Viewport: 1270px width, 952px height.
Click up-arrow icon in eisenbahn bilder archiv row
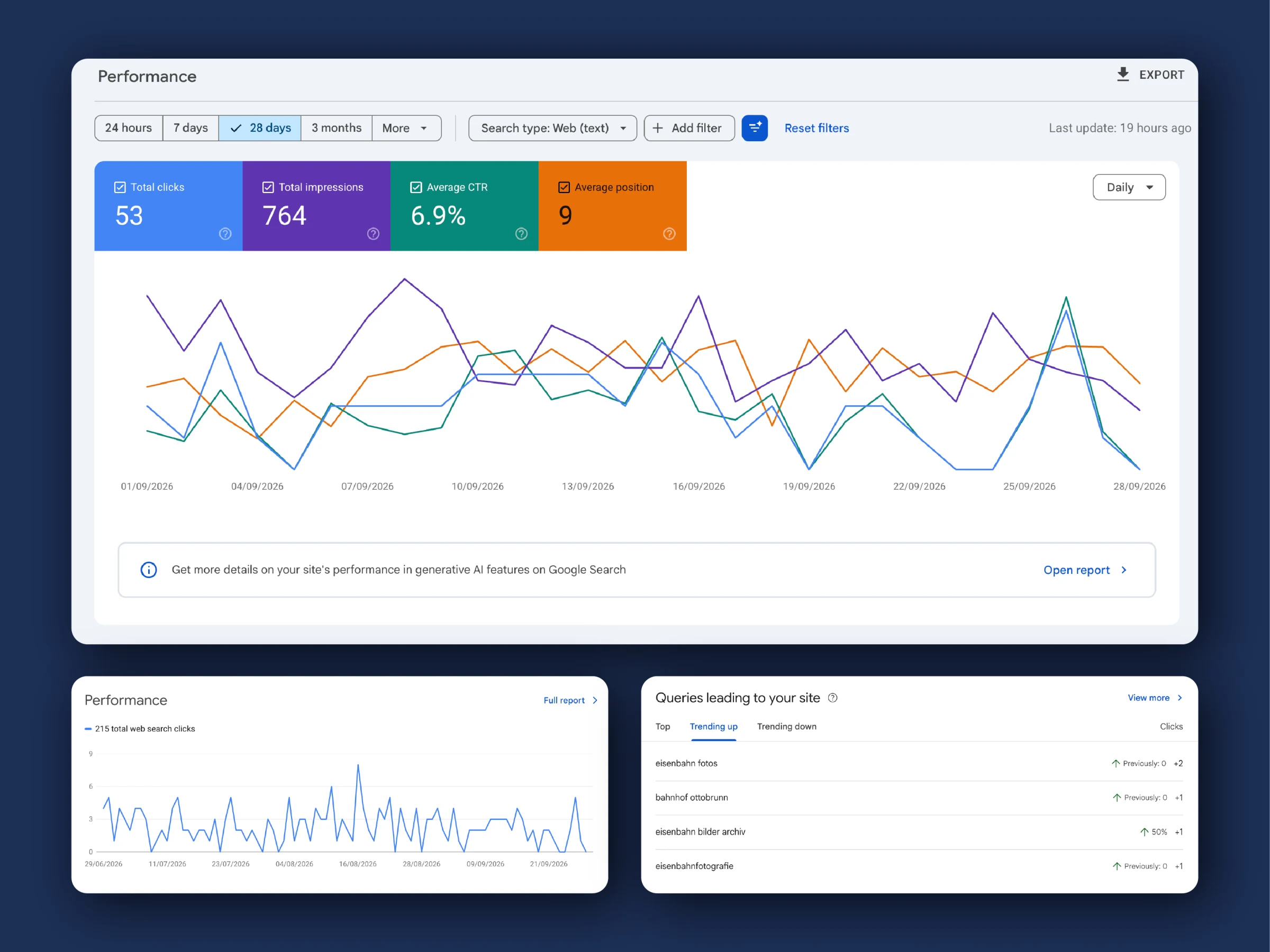point(1144,832)
